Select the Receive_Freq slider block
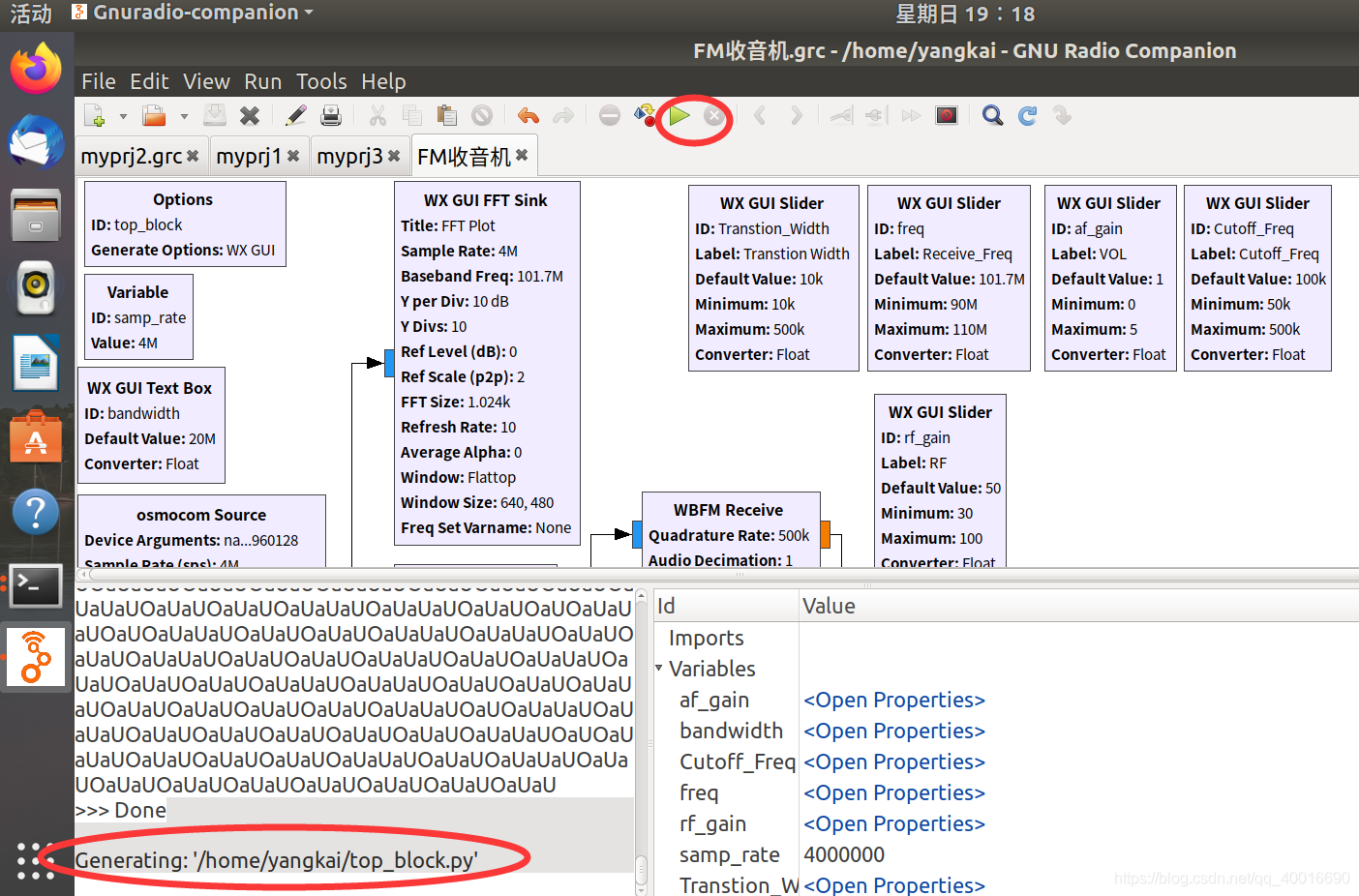This screenshot has height=896, width=1359. click(949, 279)
